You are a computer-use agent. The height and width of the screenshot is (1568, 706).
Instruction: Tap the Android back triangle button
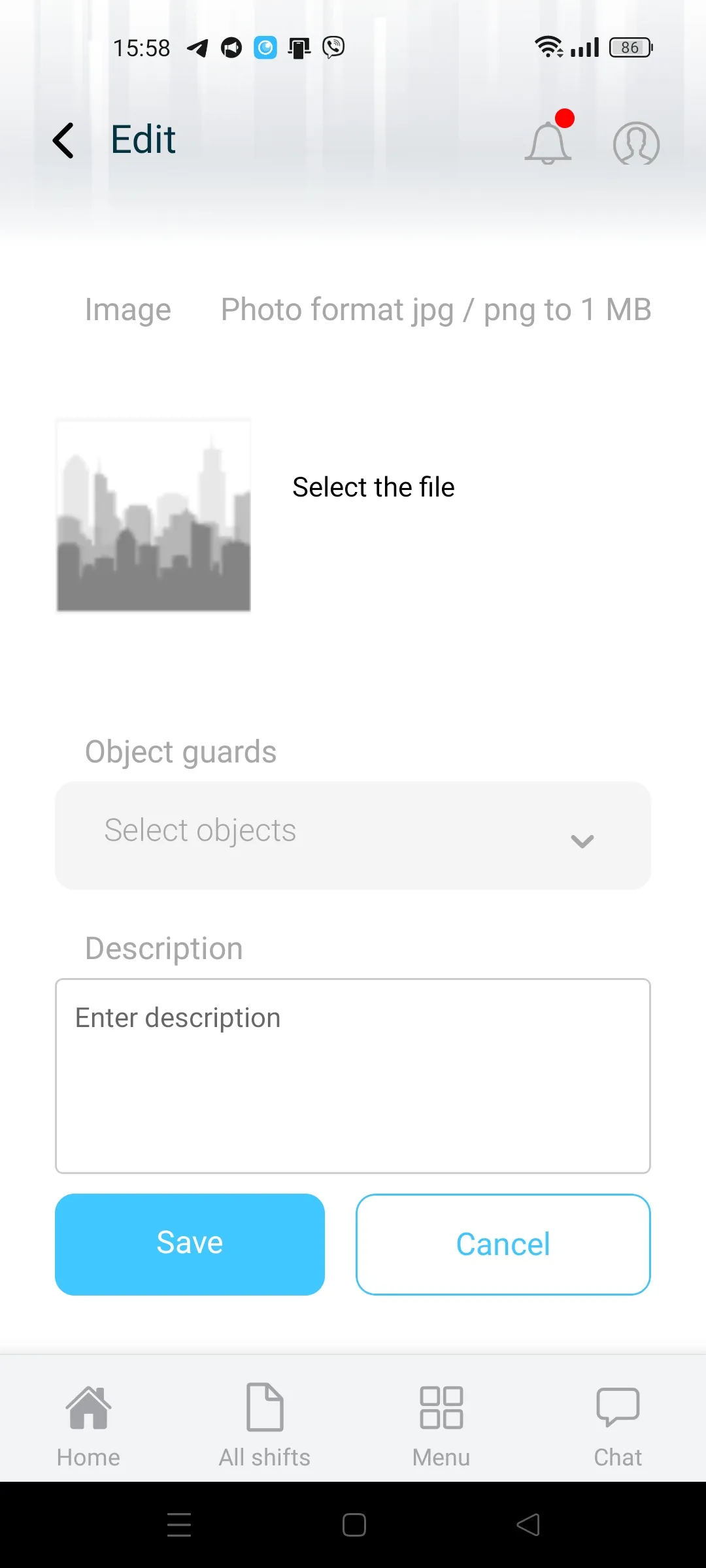point(528,1525)
